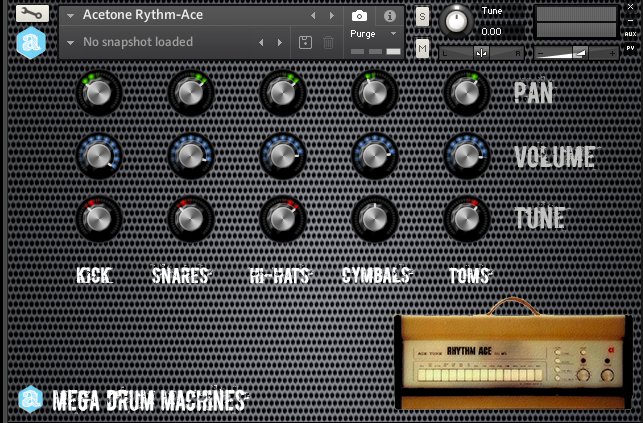This screenshot has height=423, width=643.
Task: Select next snapshot arrow
Action: point(280,42)
